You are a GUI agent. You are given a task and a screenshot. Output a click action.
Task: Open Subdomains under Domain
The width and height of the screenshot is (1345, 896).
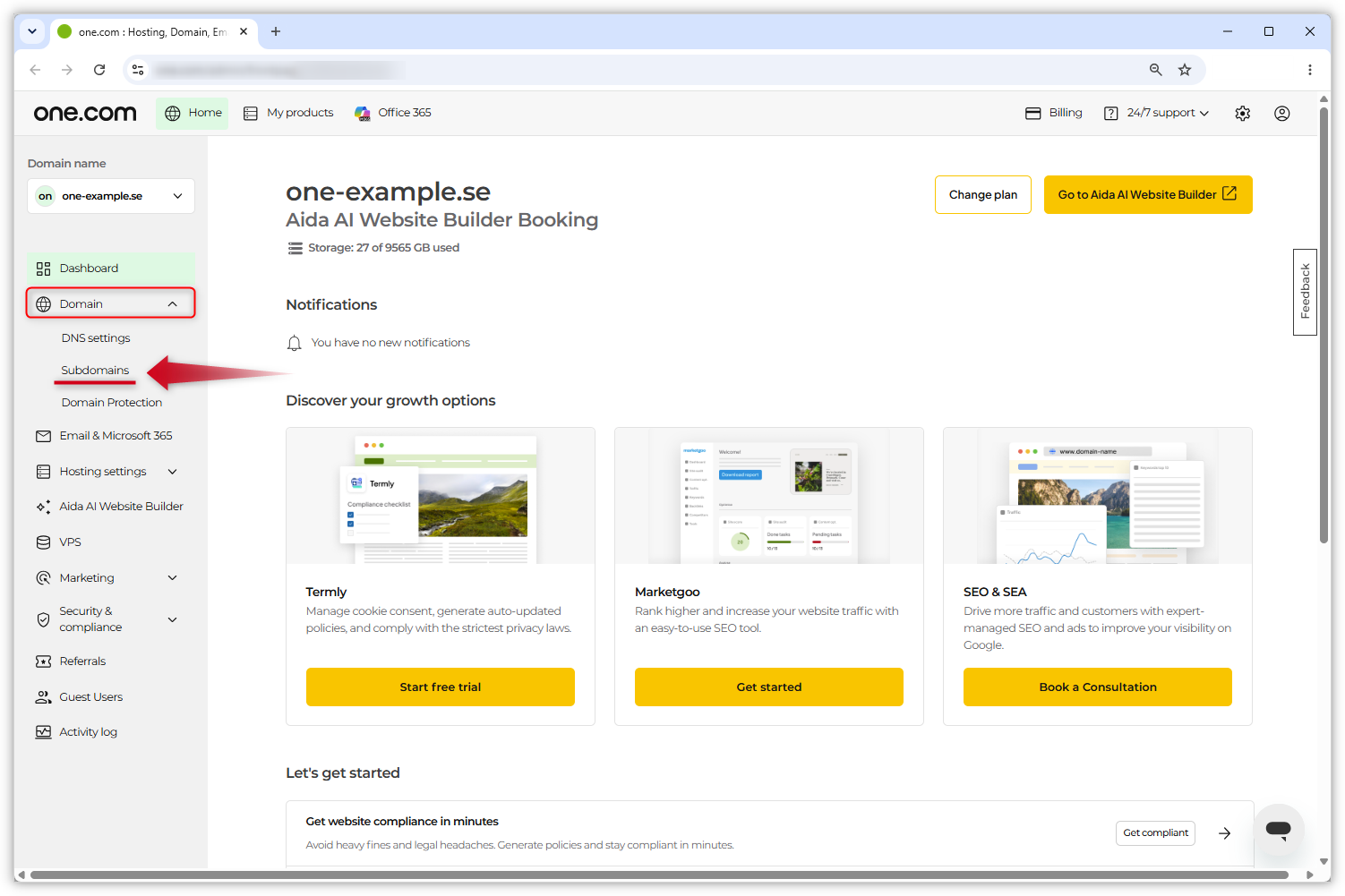coord(95,371)
